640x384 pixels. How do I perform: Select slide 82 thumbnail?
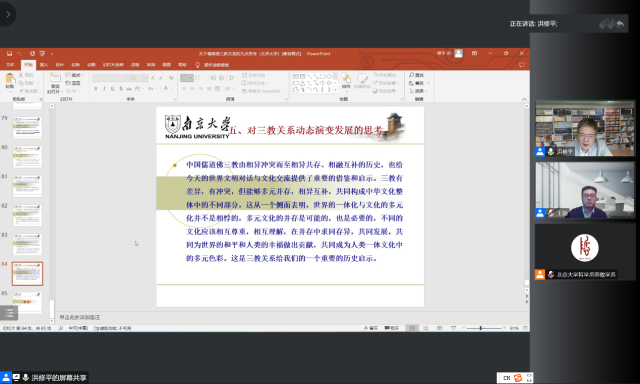pyautogui.click(x=27, y=215)
